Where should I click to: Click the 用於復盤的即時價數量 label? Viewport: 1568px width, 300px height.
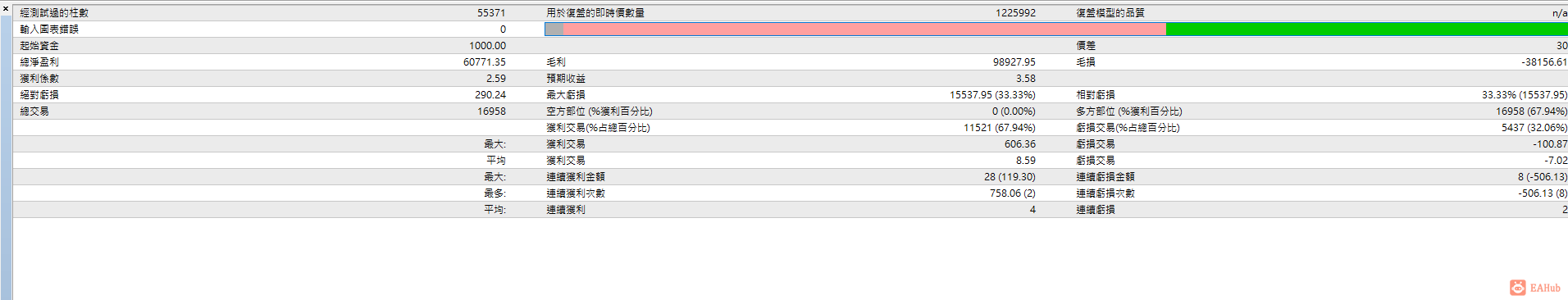point(595,13)
